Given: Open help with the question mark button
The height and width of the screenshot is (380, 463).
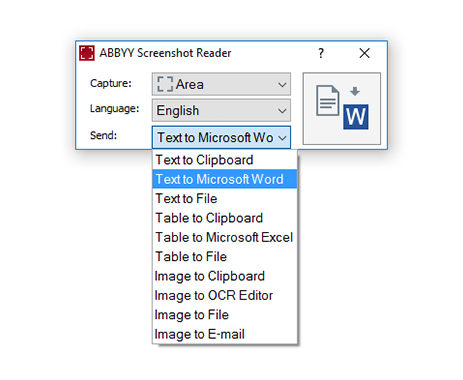Looking at the screenshot, I should coord(321,53).
